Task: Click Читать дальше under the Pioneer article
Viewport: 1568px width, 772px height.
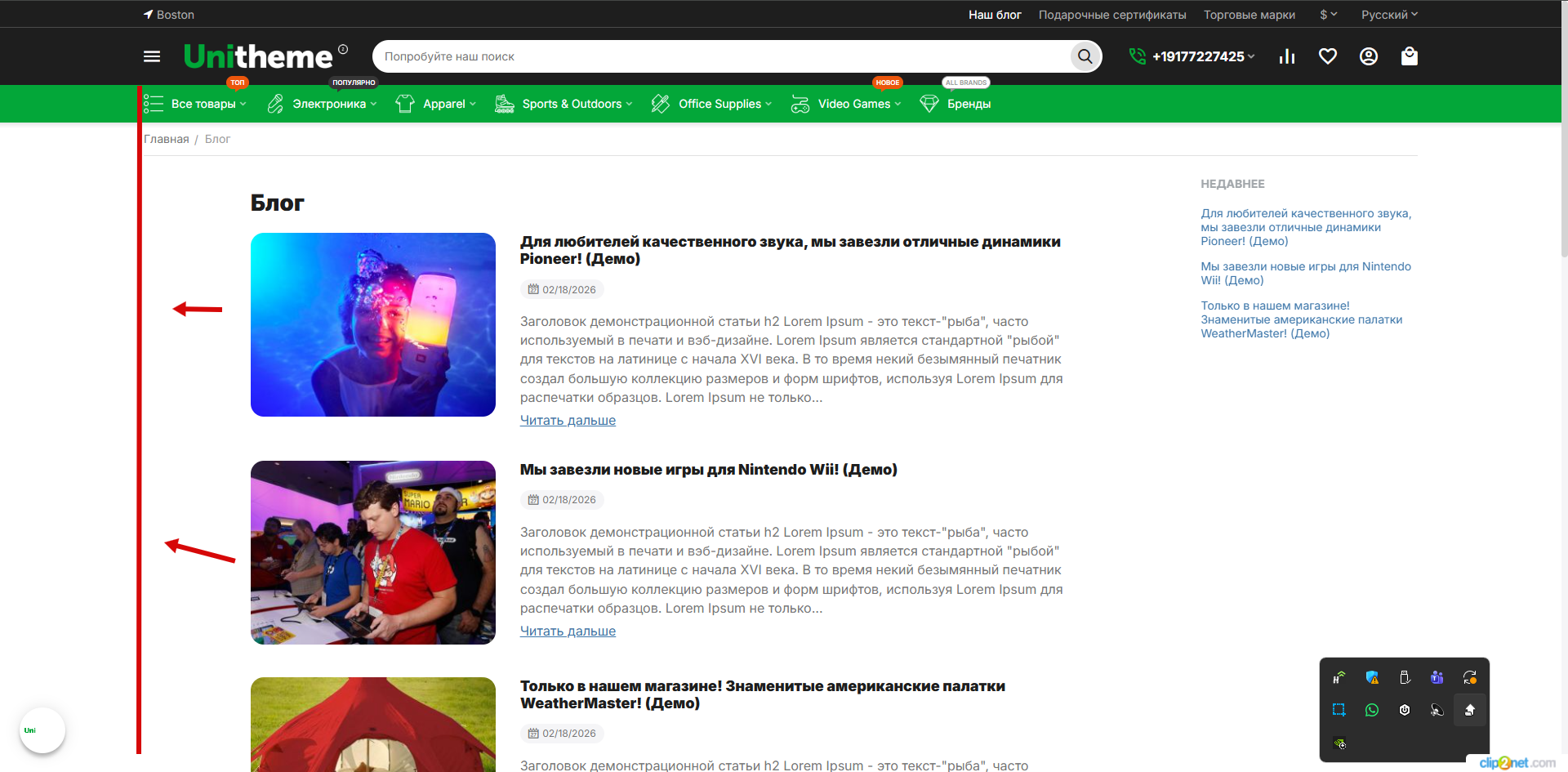Action: pyautogui.click(x=568, y=421)
